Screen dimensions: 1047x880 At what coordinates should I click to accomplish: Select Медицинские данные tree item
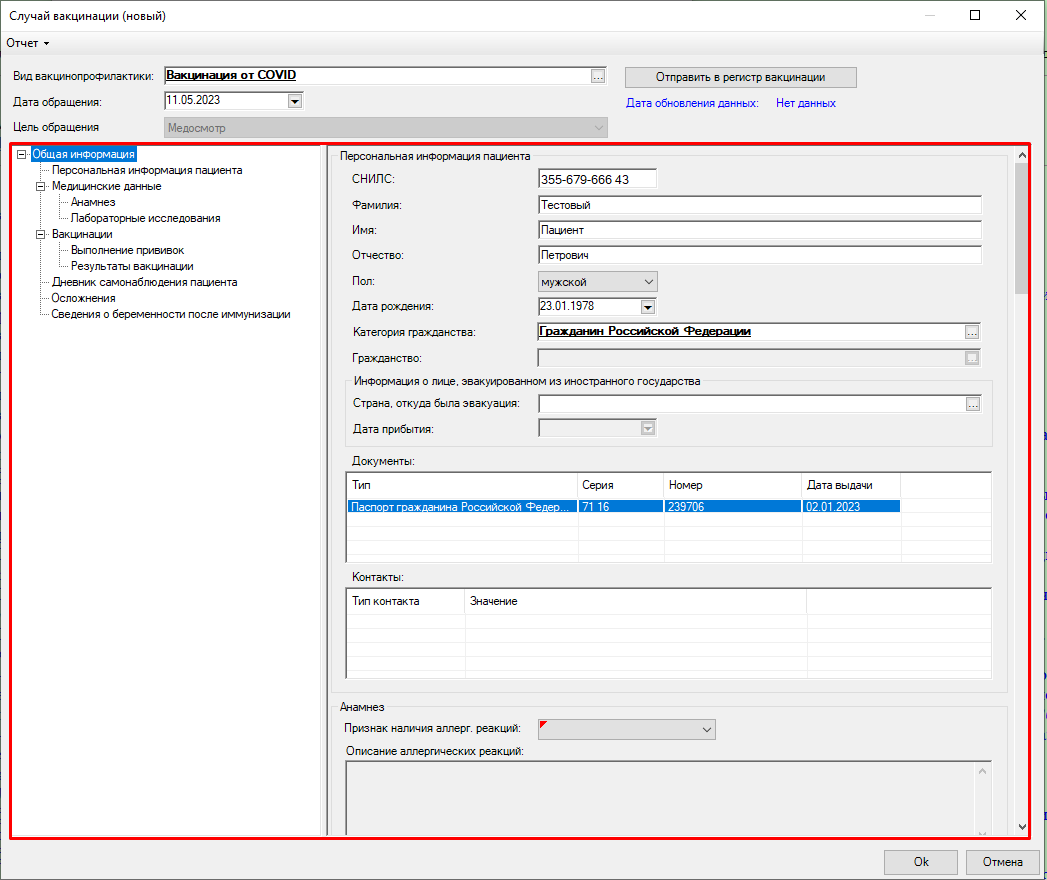coord(106,186)
